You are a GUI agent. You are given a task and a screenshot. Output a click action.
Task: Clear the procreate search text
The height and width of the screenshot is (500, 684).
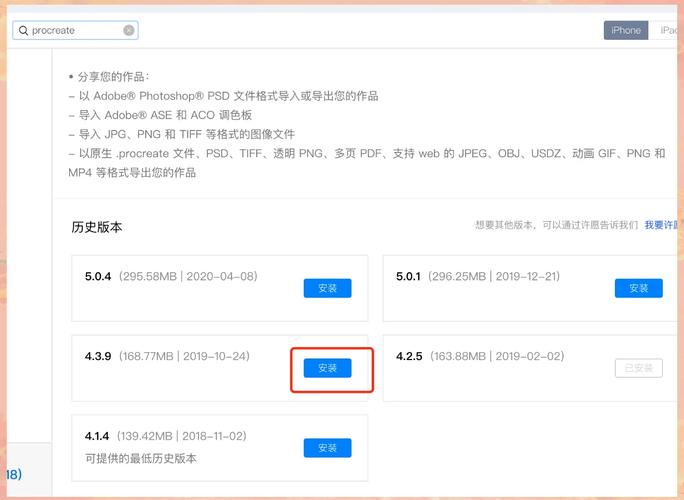[x=129, y=30]
